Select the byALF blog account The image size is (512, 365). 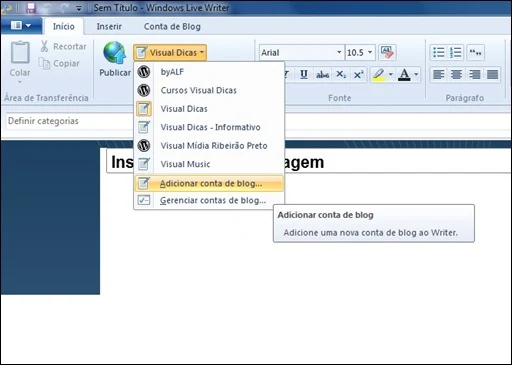click(x=209, y=72)
